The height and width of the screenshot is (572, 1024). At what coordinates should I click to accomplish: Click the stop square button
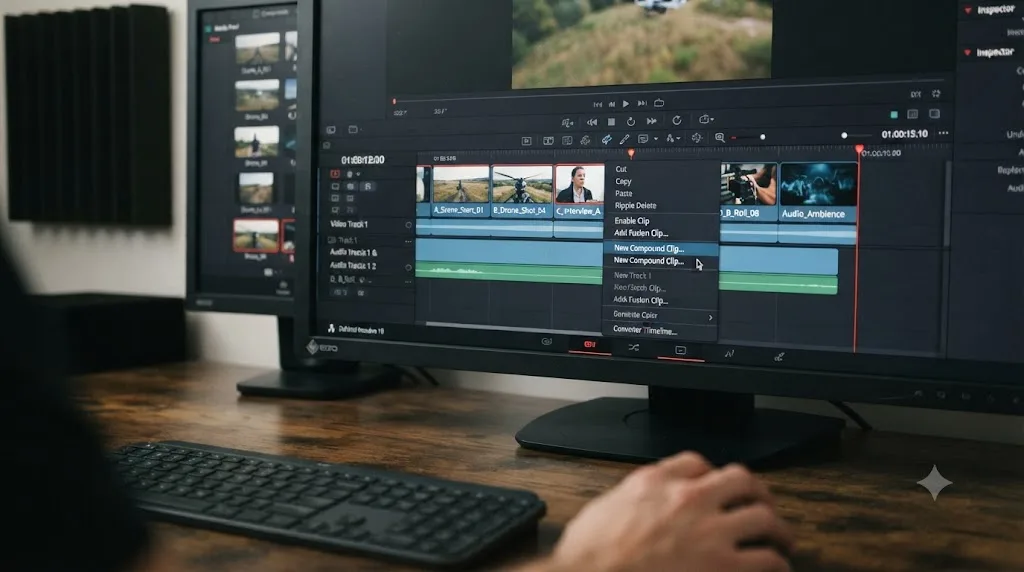(x=611, y=121)
